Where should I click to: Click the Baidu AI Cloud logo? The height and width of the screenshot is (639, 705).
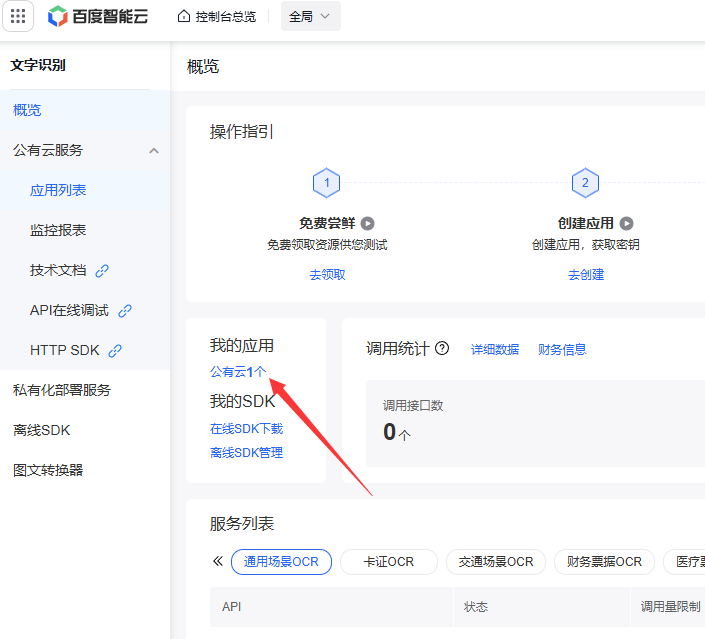(98, 16)
